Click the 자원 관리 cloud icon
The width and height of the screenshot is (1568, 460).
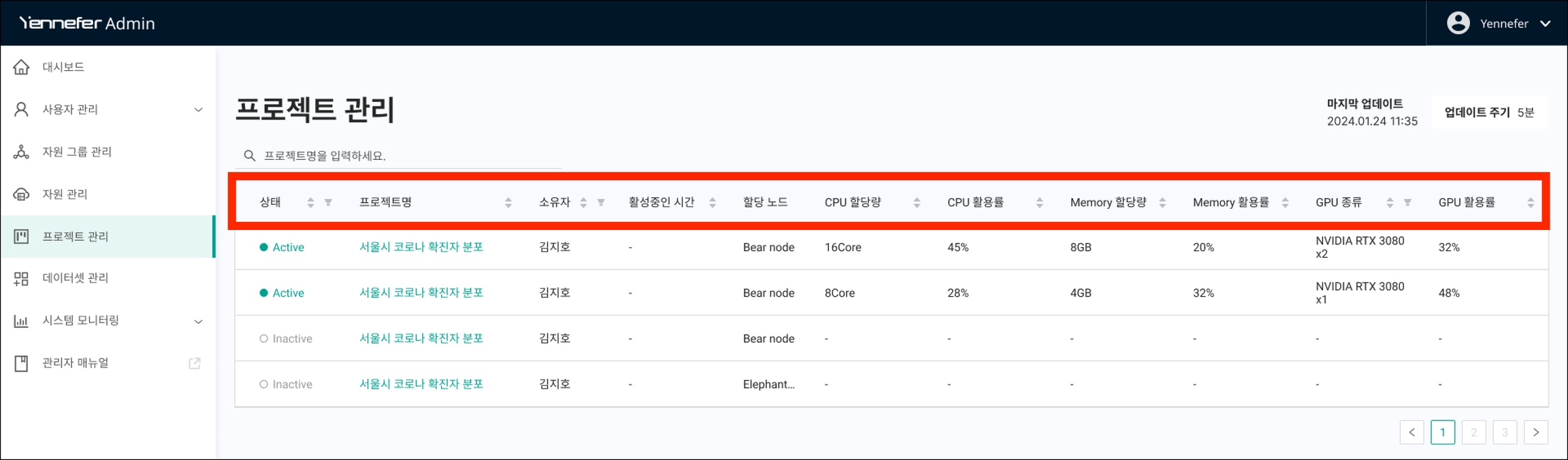[21, 195]
